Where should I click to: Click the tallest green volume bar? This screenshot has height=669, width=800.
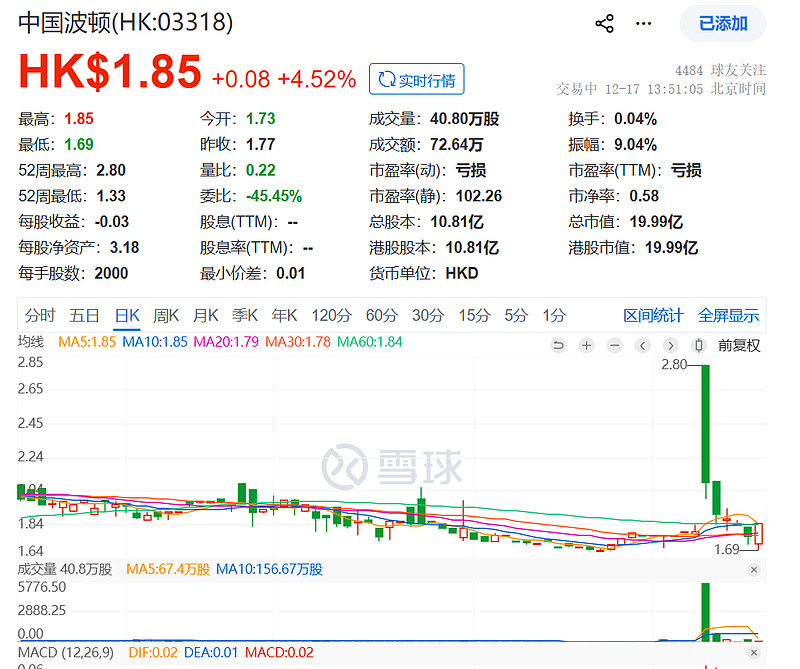(706, 612)
